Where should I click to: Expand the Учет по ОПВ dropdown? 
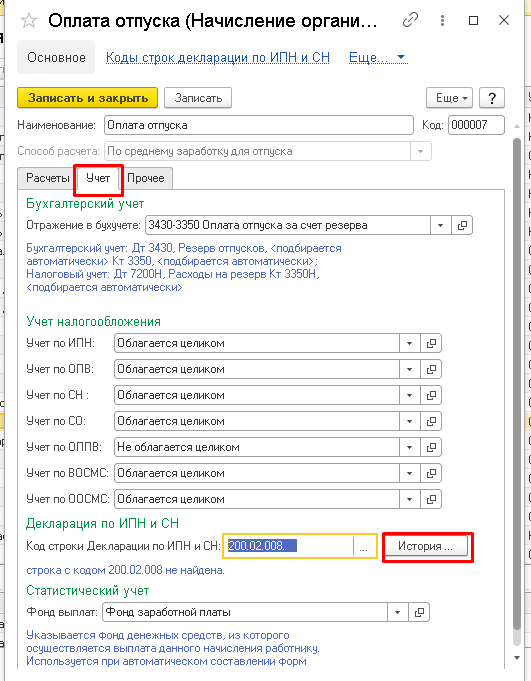pos(409,369)
